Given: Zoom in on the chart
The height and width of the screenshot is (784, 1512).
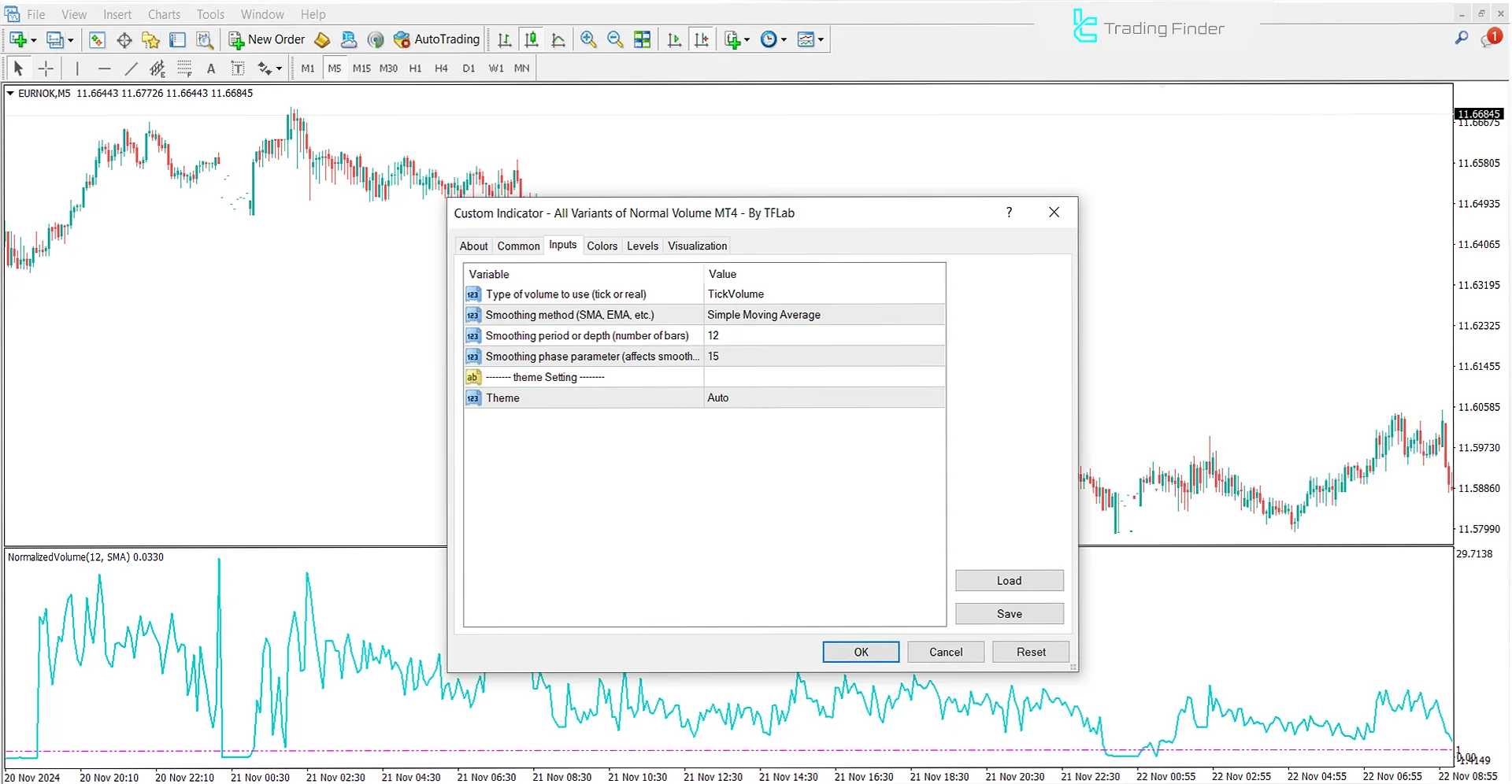Looking at the screenshot, I should [x=587, y=39].
